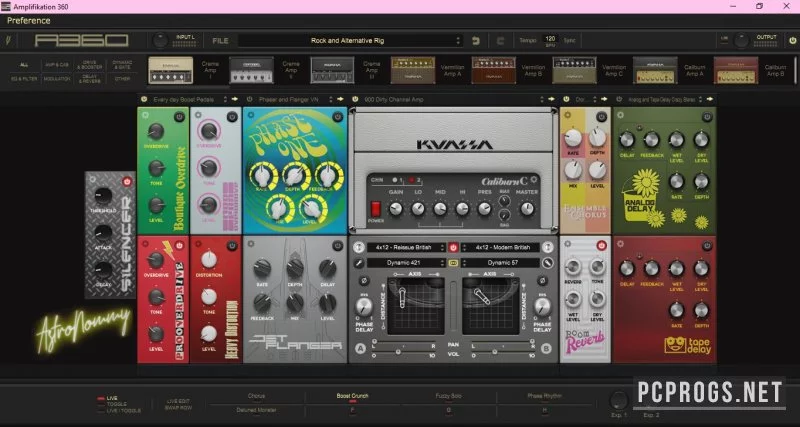Toggle the master power icon at top right
Viewport: 800px width, 427px height.
(x=792, y=40)
